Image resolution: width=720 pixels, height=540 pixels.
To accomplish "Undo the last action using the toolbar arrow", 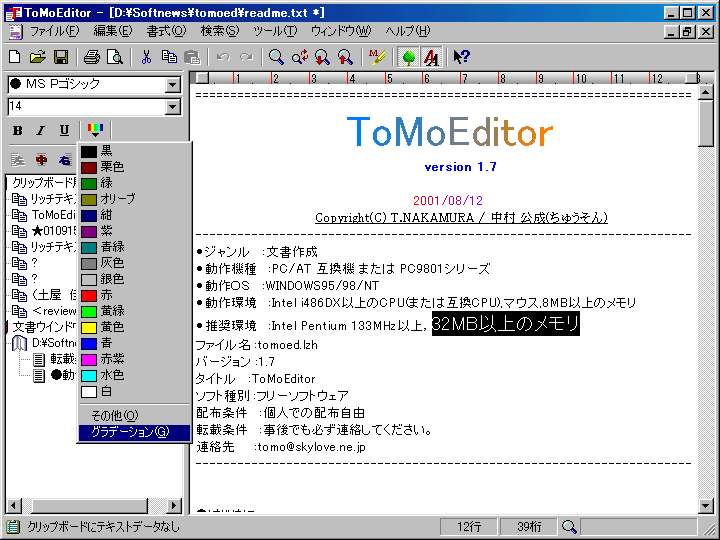I will click(223, 57).
